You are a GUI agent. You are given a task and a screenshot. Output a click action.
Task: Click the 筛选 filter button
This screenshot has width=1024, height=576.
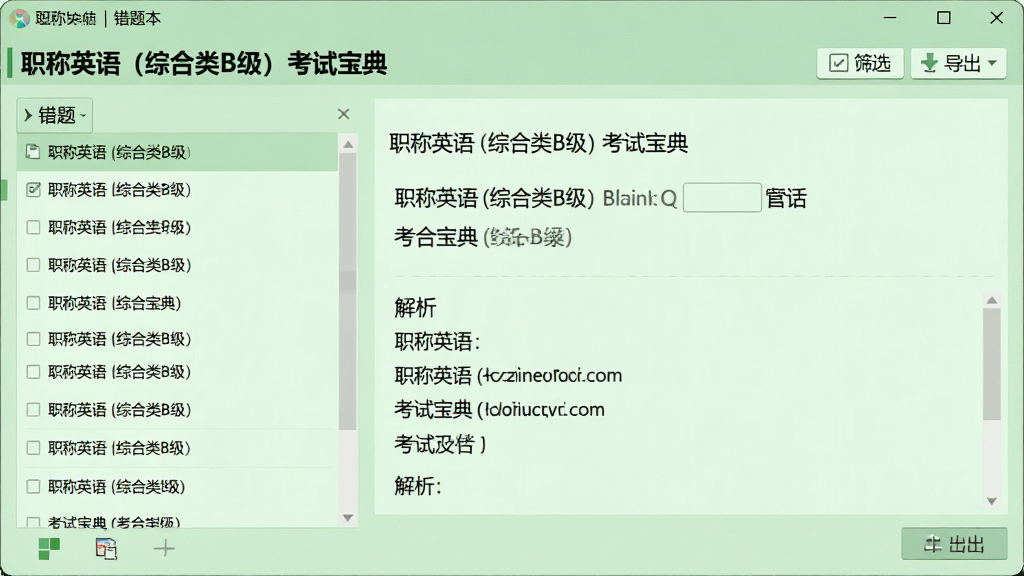(859, 63)
